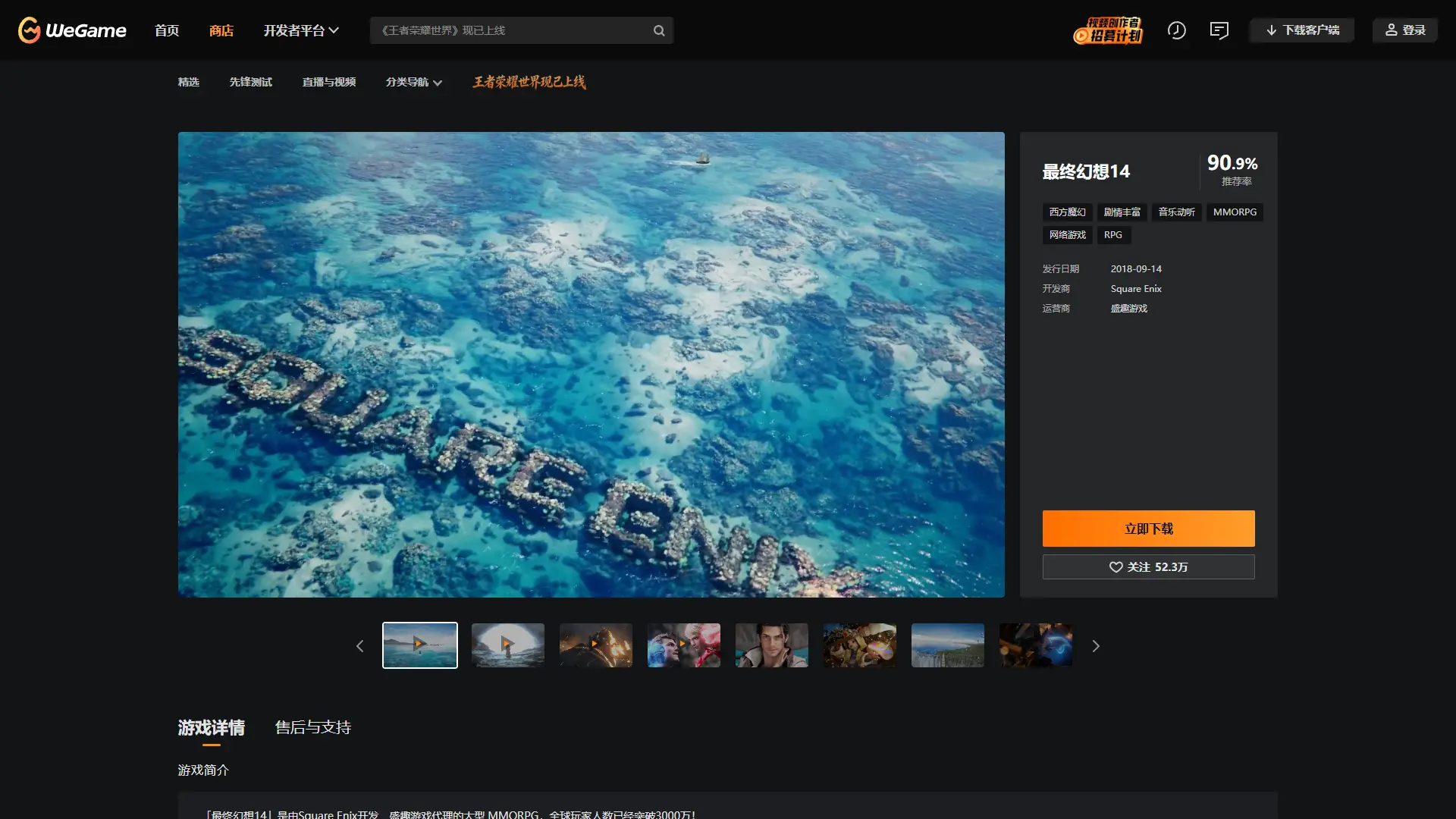This screenshot has width=1456, height=819.
Task: Toggle follow heart button 关注 52.3万
Action: tap(1148, 567)
